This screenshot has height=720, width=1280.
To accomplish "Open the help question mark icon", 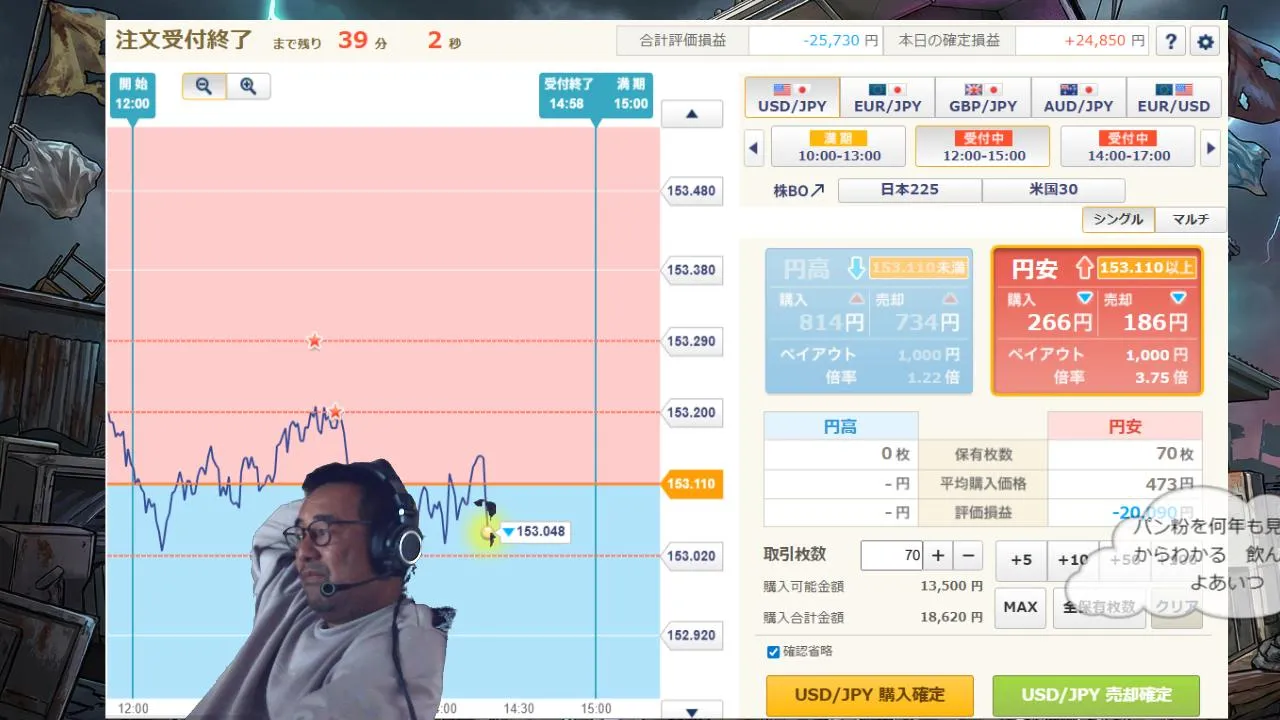I will click(1171, 42).
